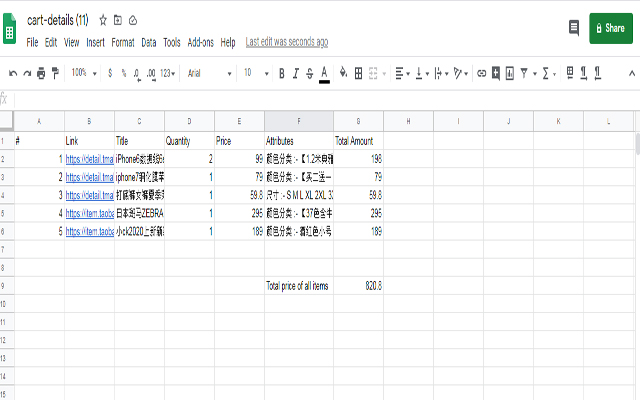Open the Data menu
The width and height of the screenshot is (640, 400).
point(149,42)
